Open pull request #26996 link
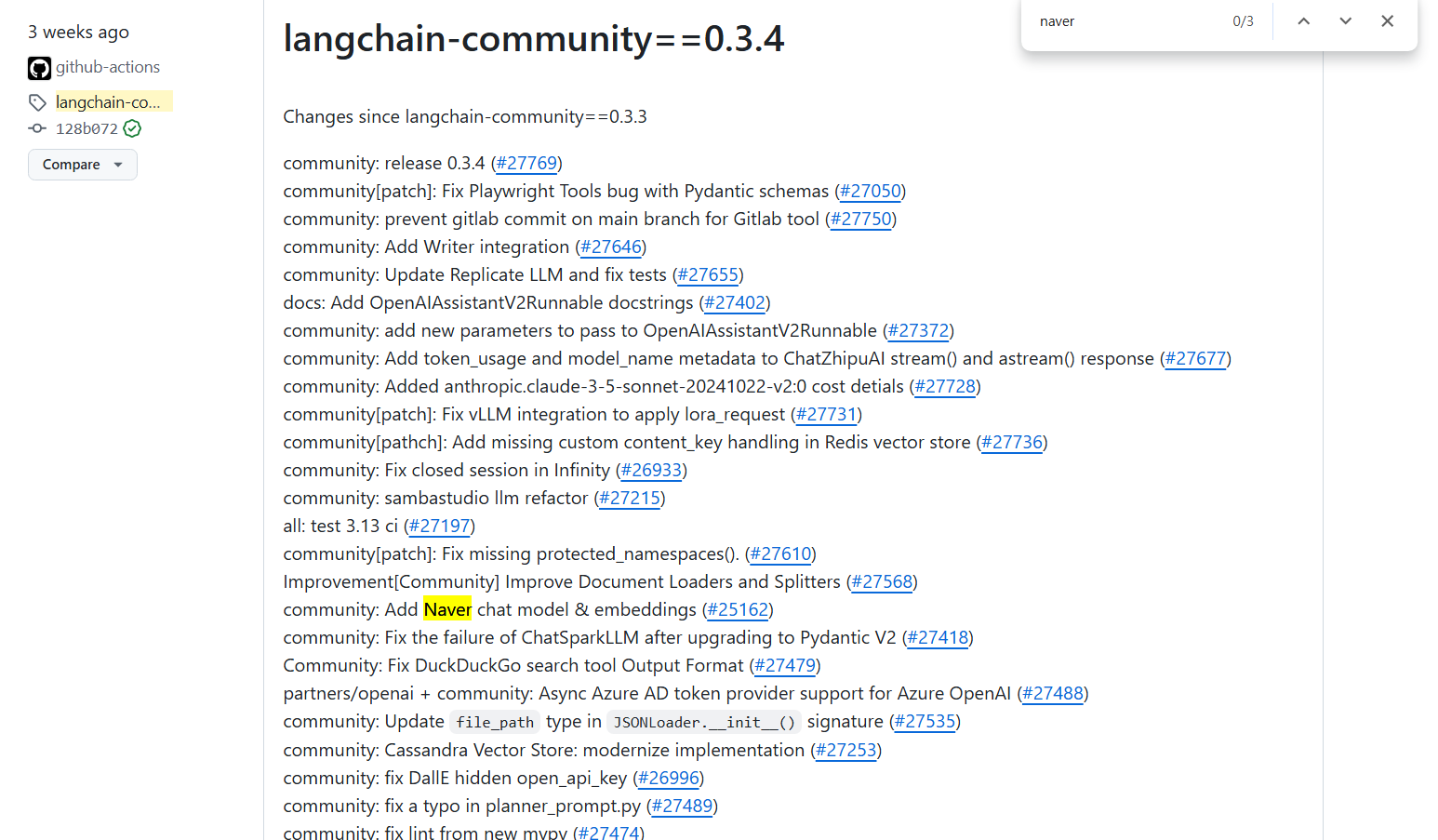Viewport: 1438px width, 840px height. [668, 779]
